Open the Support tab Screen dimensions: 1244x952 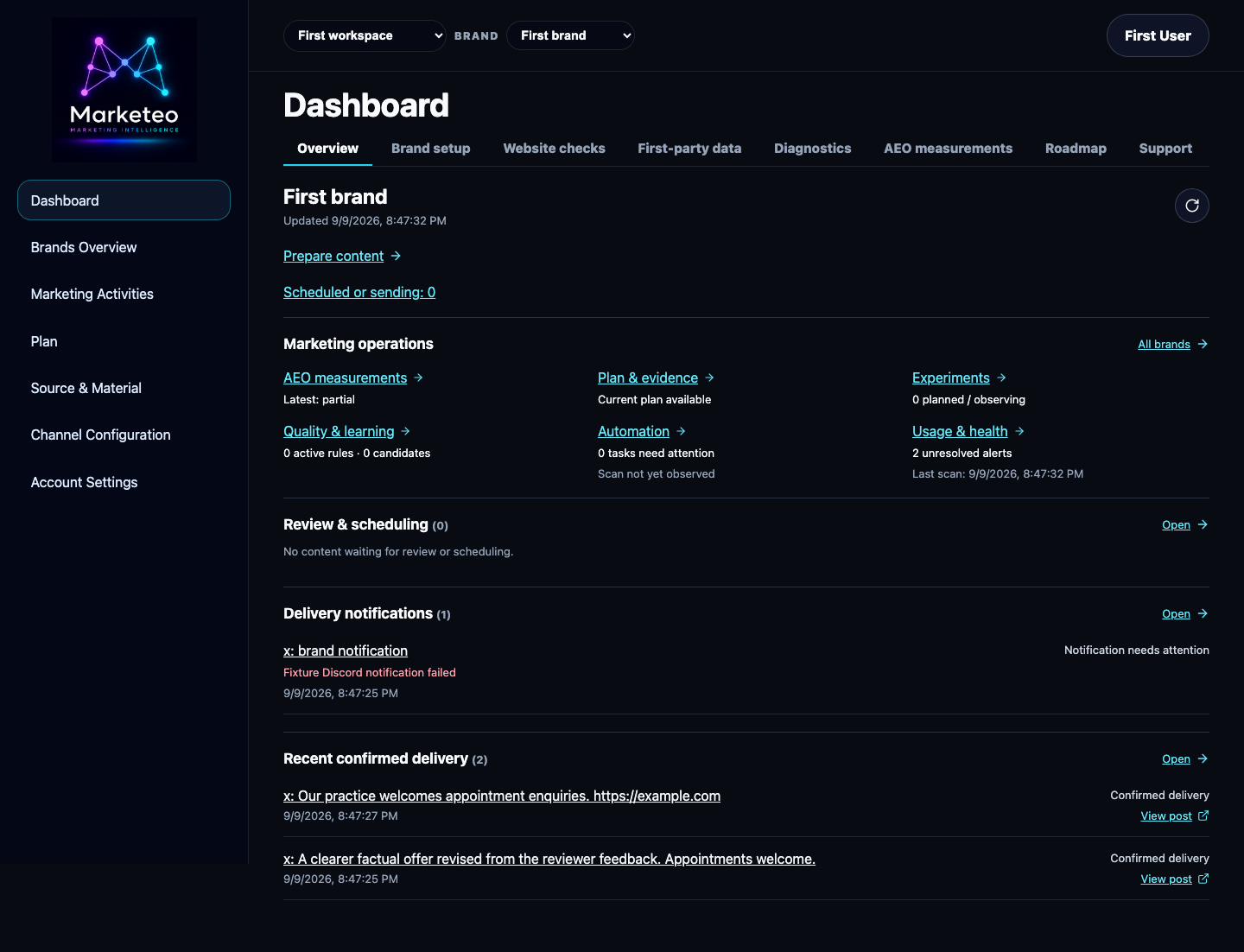[x=1165, y=149]
